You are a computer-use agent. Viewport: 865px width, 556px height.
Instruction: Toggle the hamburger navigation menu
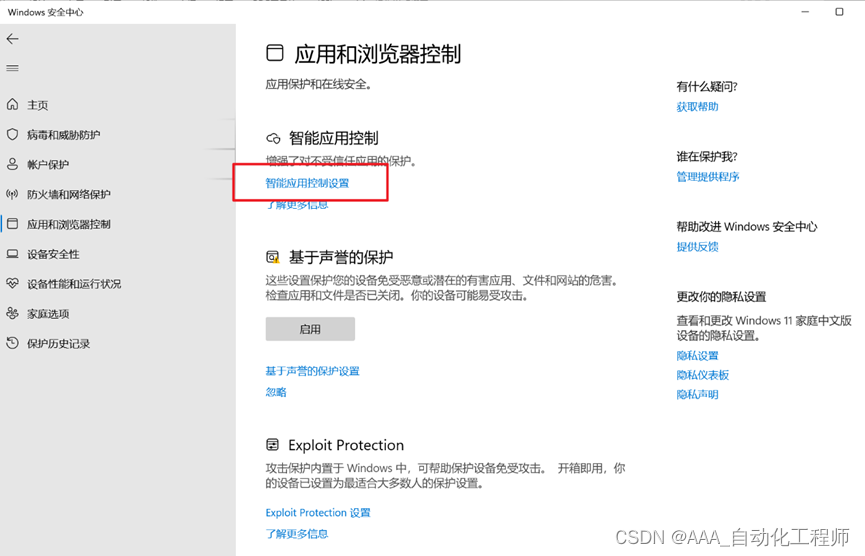12,68
